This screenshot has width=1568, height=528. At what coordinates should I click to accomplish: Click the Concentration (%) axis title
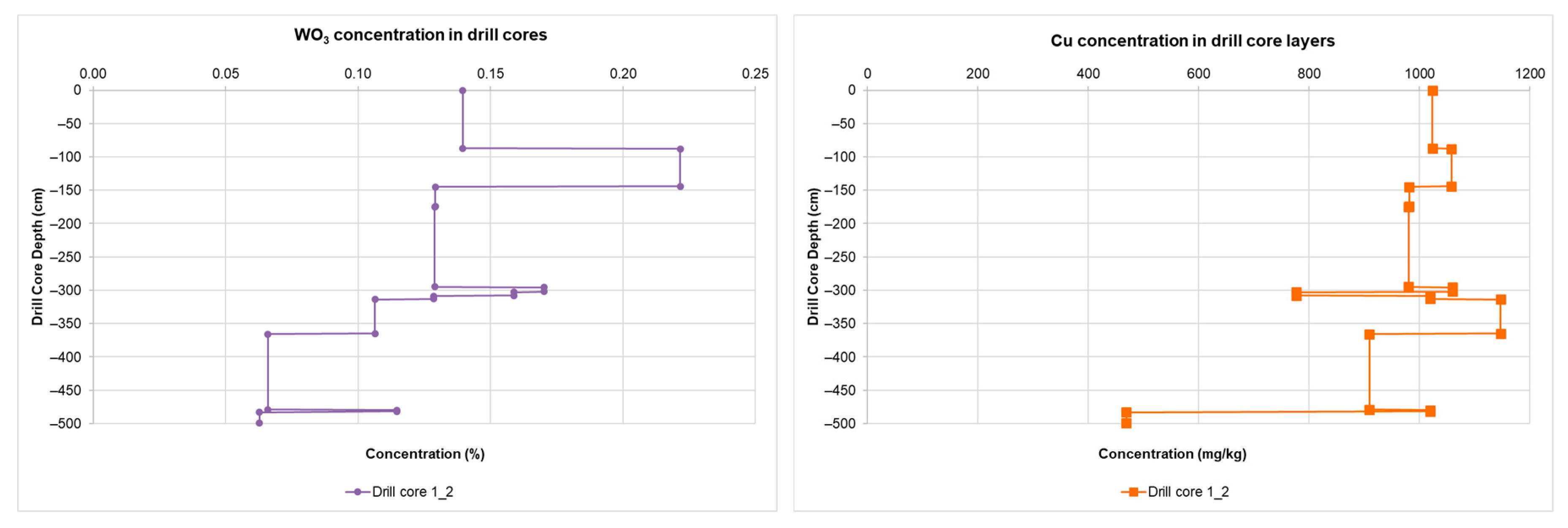click(x=424, y=454)
